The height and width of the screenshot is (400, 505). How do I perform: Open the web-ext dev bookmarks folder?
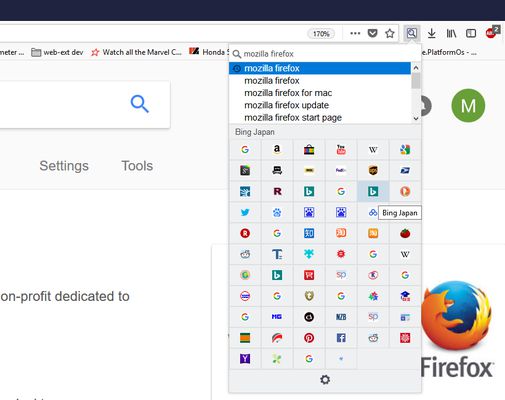click(57, 52)
